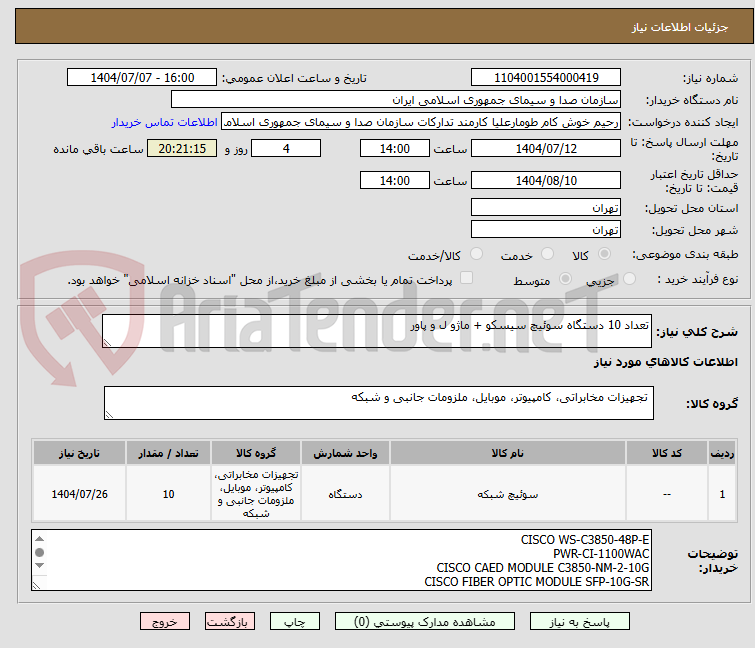Select the کالا radio button
This screenshot has width=755, height=648.
pos(604,253)
